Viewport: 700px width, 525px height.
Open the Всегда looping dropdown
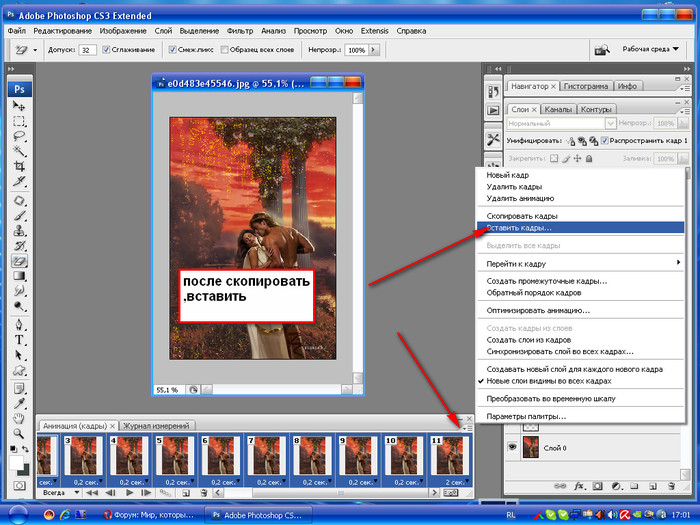61,493
